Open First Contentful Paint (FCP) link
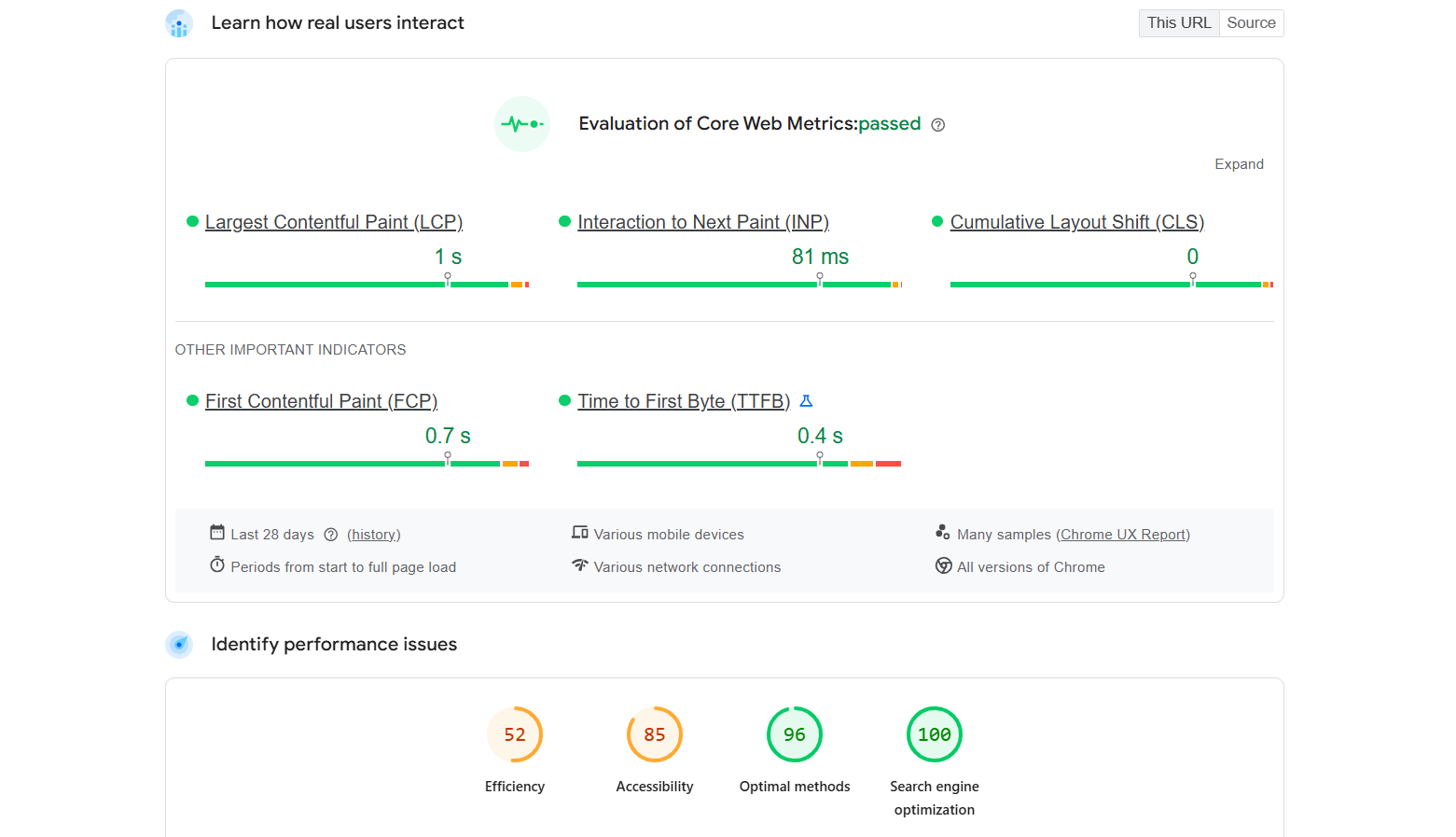The image size is (1456, 837). click(x=321, y=401)
